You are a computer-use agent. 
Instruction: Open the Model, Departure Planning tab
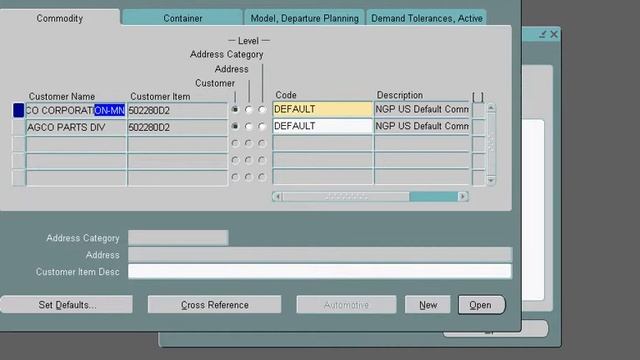(x=304, y=18)
